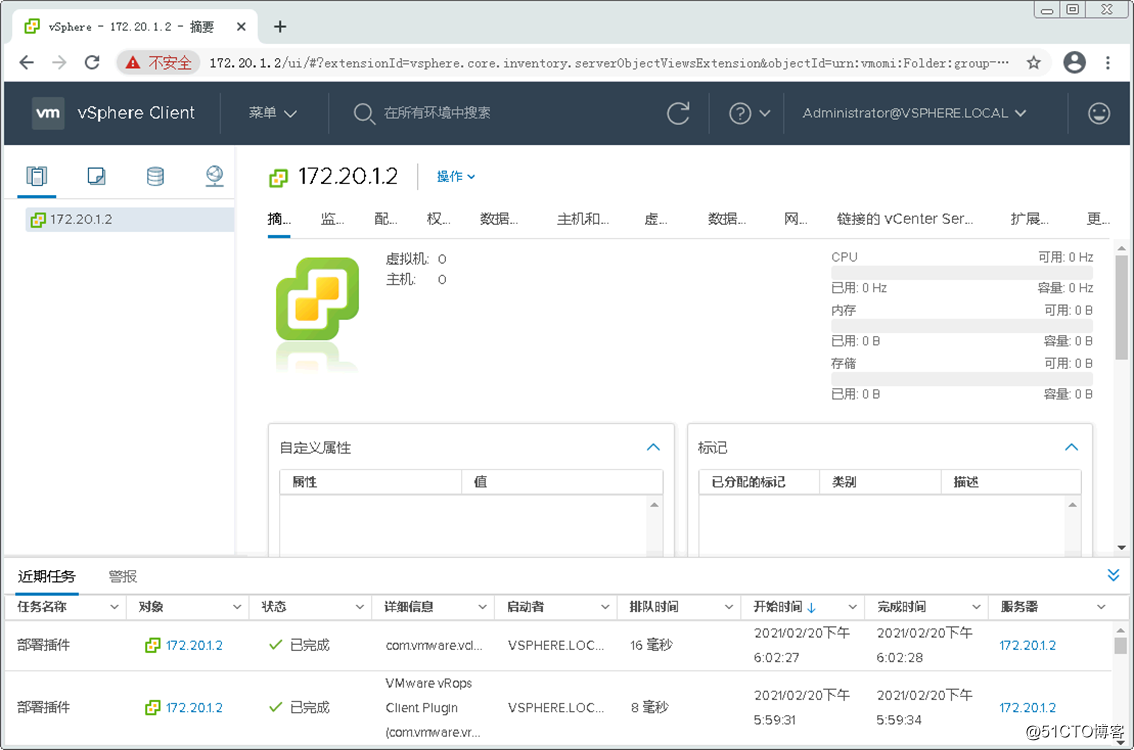The width and height of the screenshot is (1134, 750).
Task: Click the 属性 column header
Action: pyautogui.click(x=370, y=482)
